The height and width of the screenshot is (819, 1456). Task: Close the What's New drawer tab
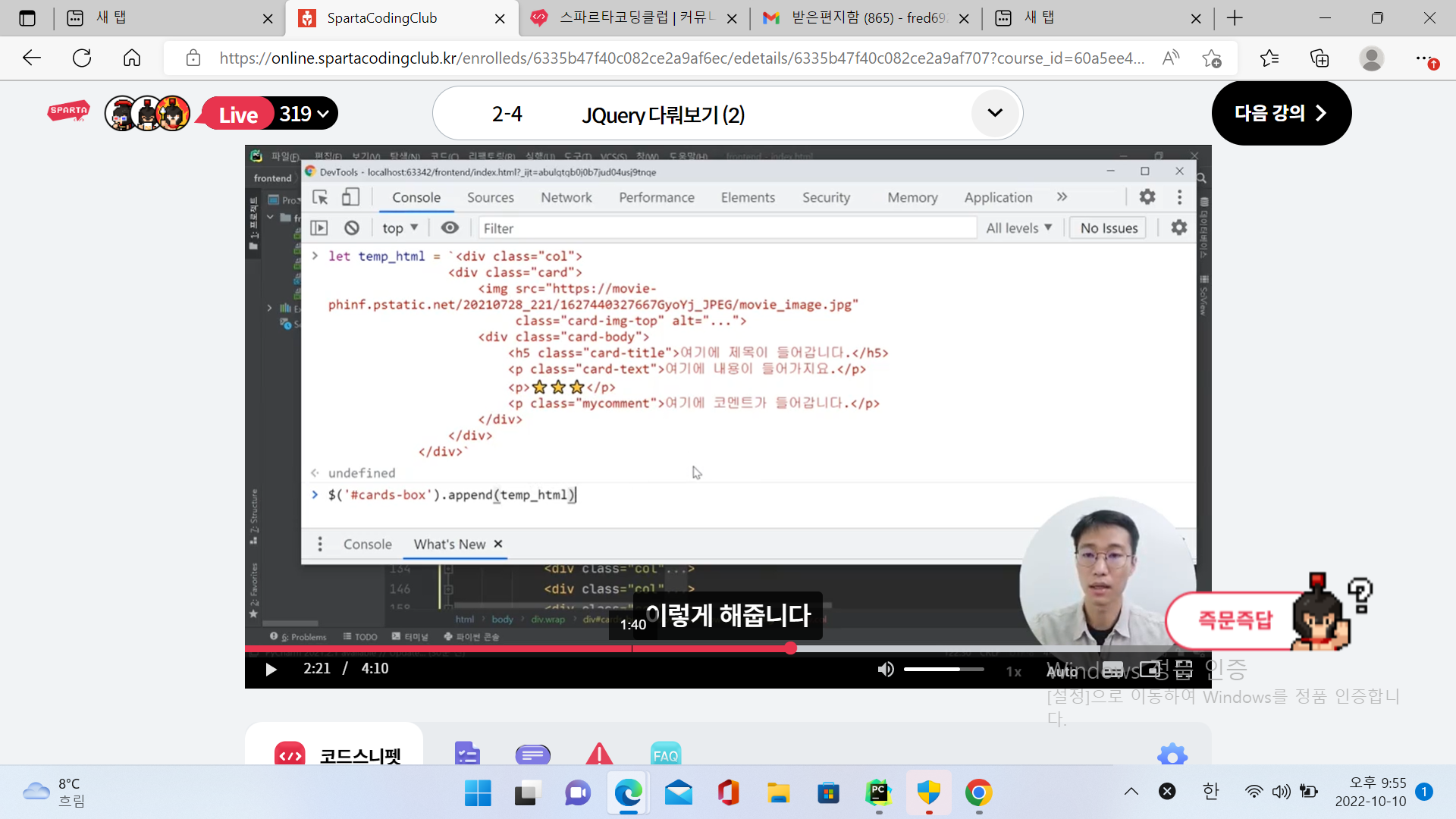pos(498,544)
